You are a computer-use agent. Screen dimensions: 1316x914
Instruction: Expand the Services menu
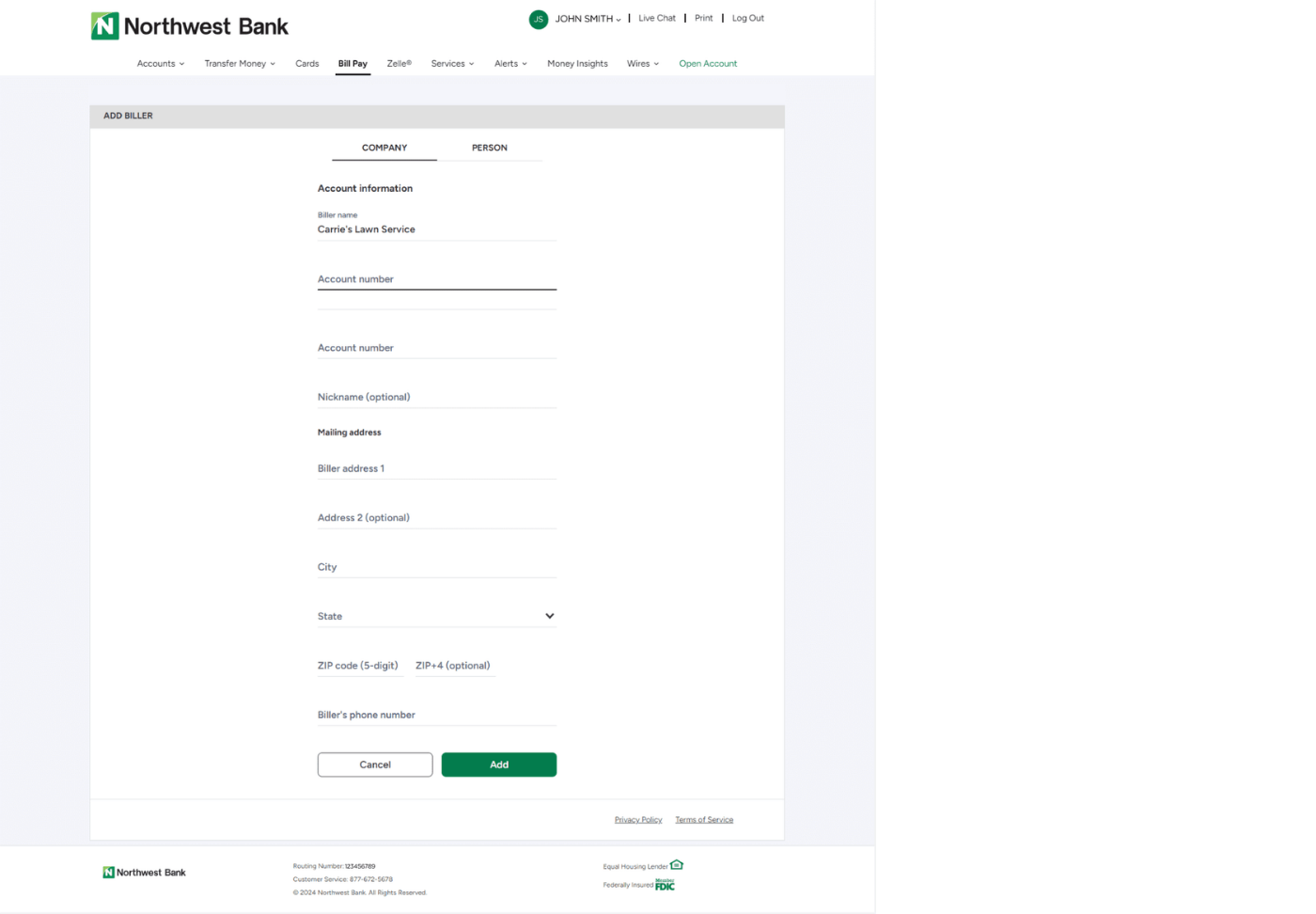point(452,64)
